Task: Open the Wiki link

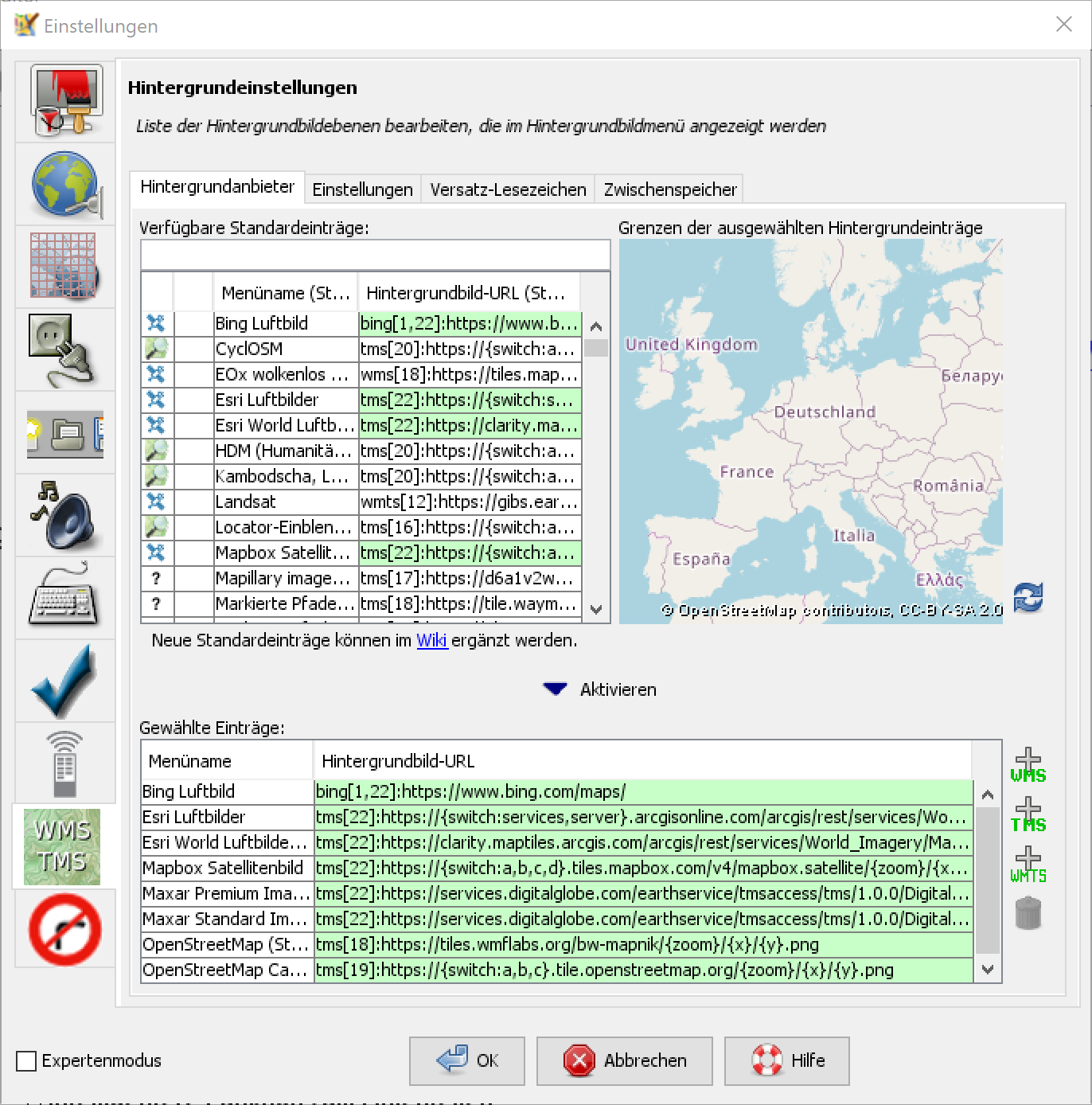Action: 431,640
